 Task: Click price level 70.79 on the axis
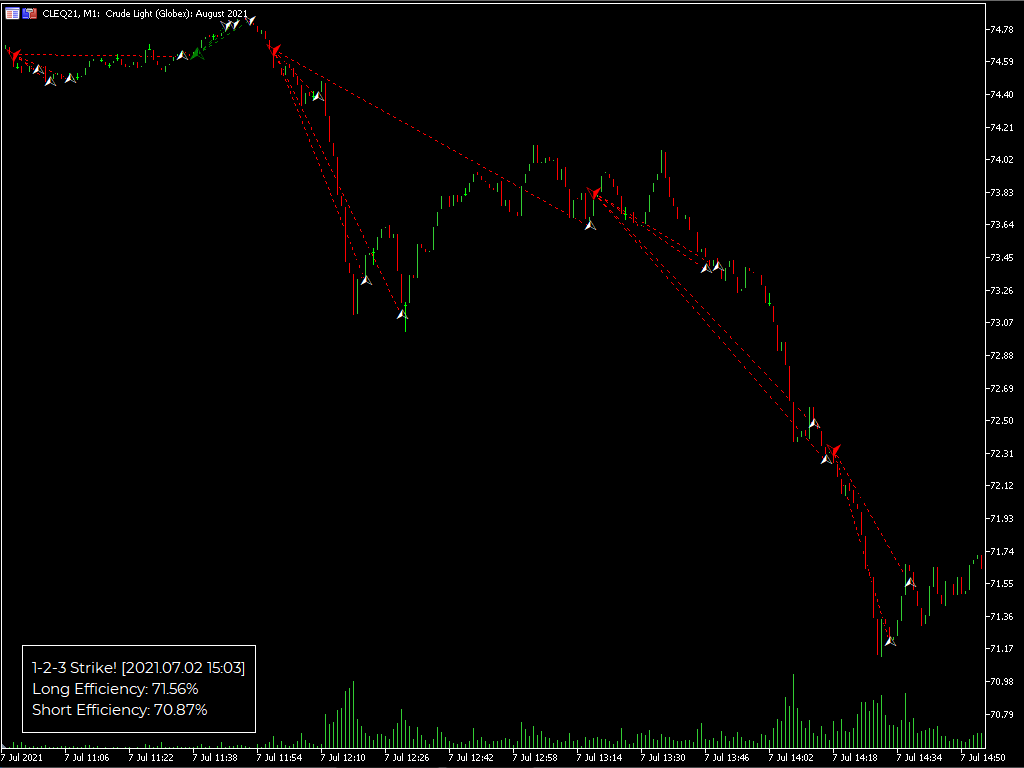[1002, 714]
